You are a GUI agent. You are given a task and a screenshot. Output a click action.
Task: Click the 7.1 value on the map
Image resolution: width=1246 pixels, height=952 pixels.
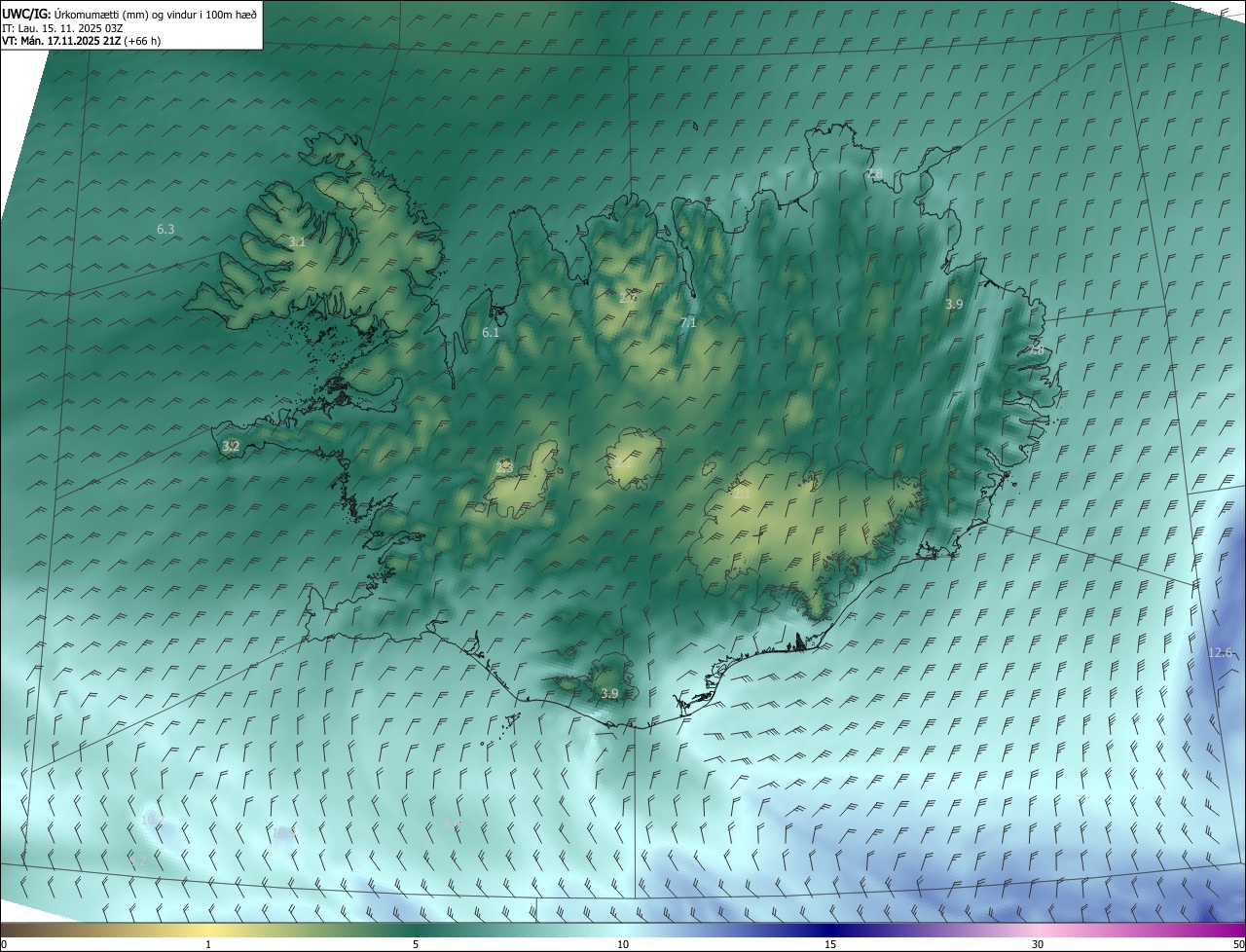point(688,322)
